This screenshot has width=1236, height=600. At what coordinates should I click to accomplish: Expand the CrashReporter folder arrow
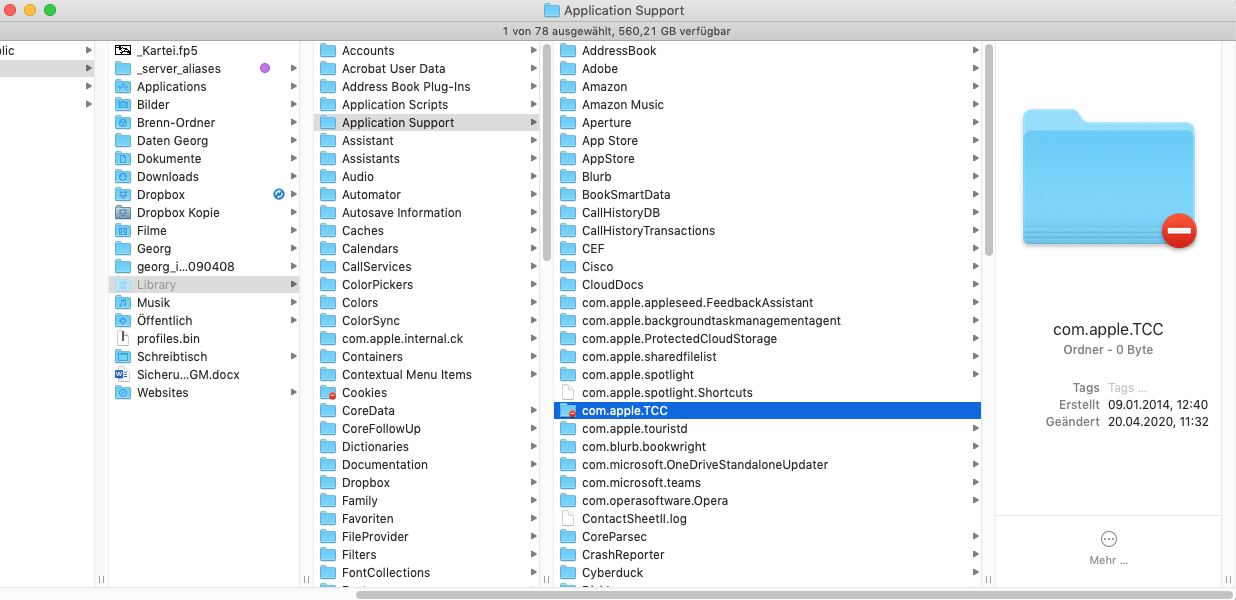pyautogui.click(x=975, y=554)
